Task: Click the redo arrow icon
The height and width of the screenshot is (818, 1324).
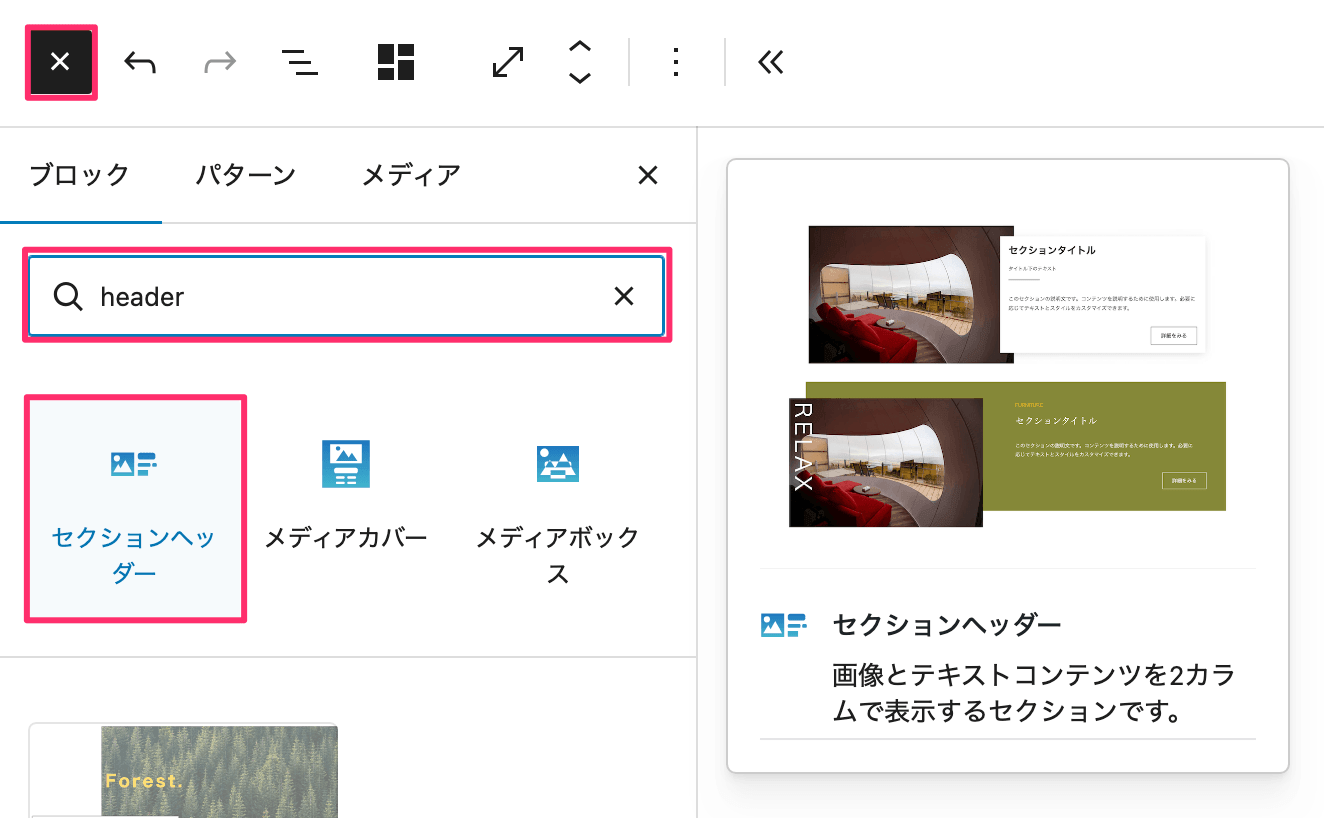Action: tap(219, 63)
